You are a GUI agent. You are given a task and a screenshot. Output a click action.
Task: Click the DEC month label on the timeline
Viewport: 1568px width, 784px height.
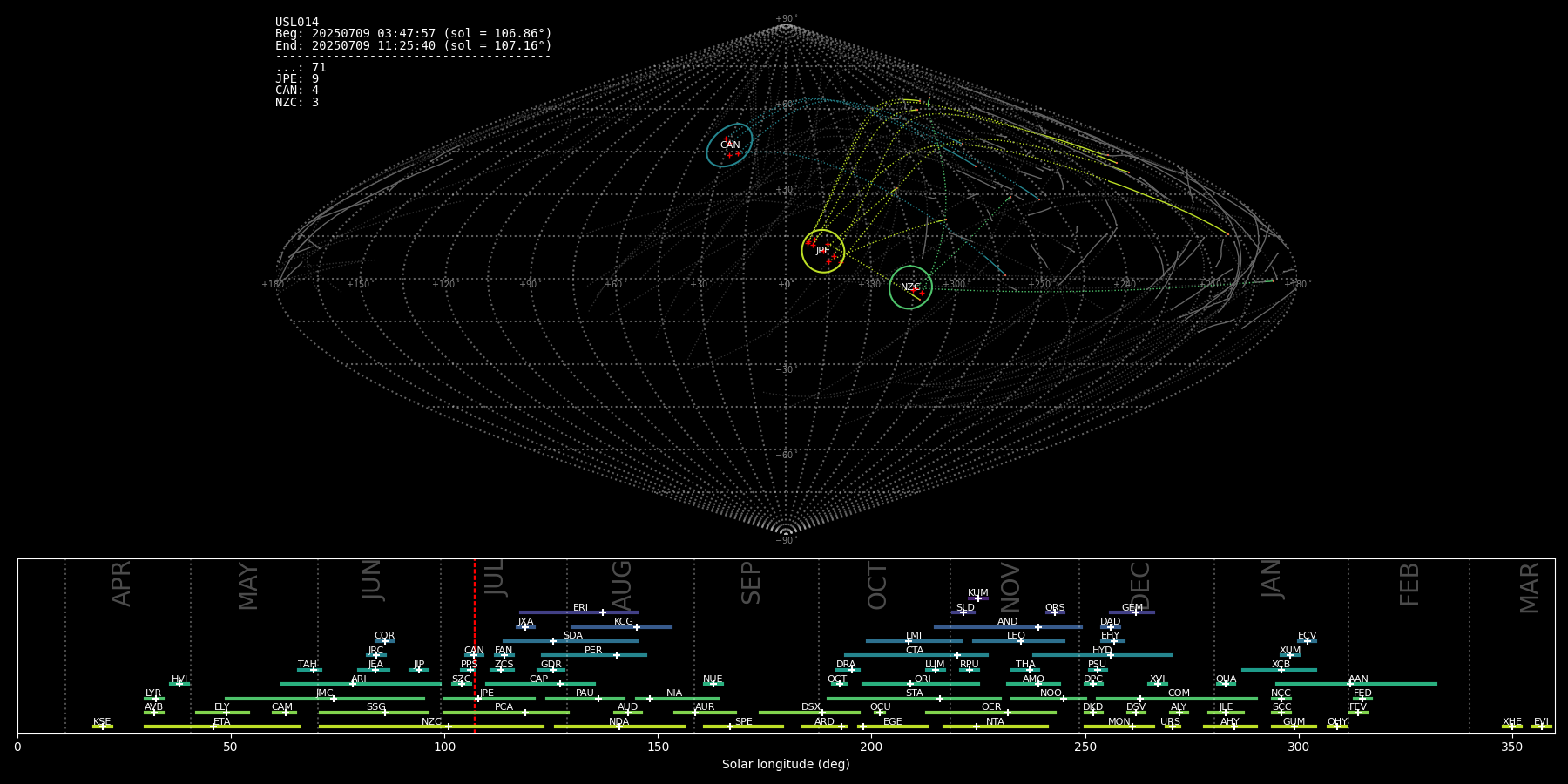[1140, 585]
